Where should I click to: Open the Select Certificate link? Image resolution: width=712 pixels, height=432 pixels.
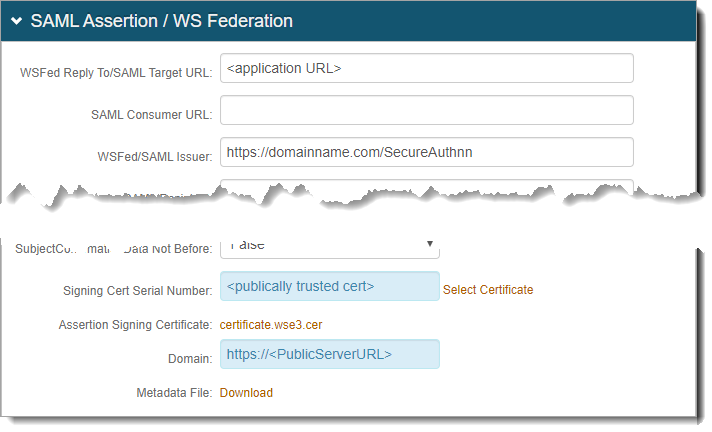(x=488, y=290)
